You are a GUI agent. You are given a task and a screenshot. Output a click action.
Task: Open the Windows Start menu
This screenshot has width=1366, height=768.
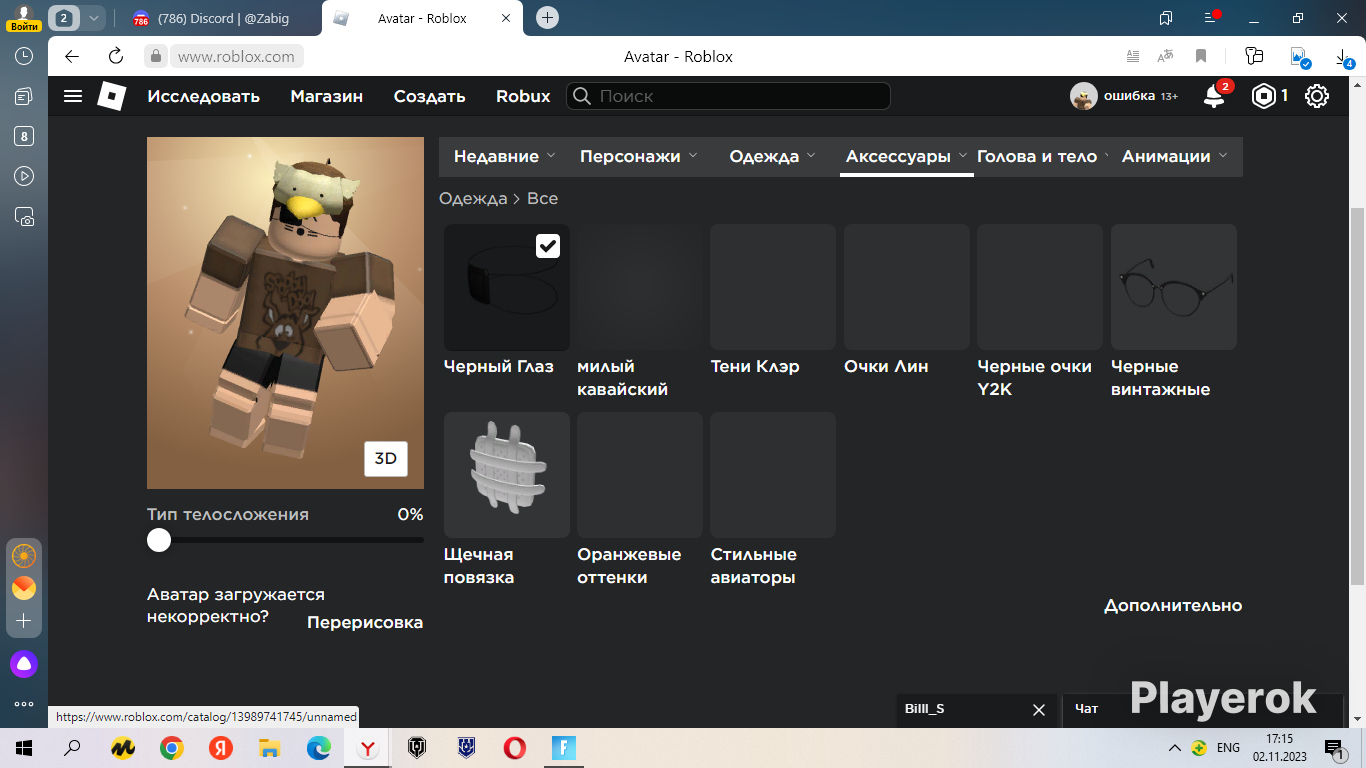(x=24, y=747)
